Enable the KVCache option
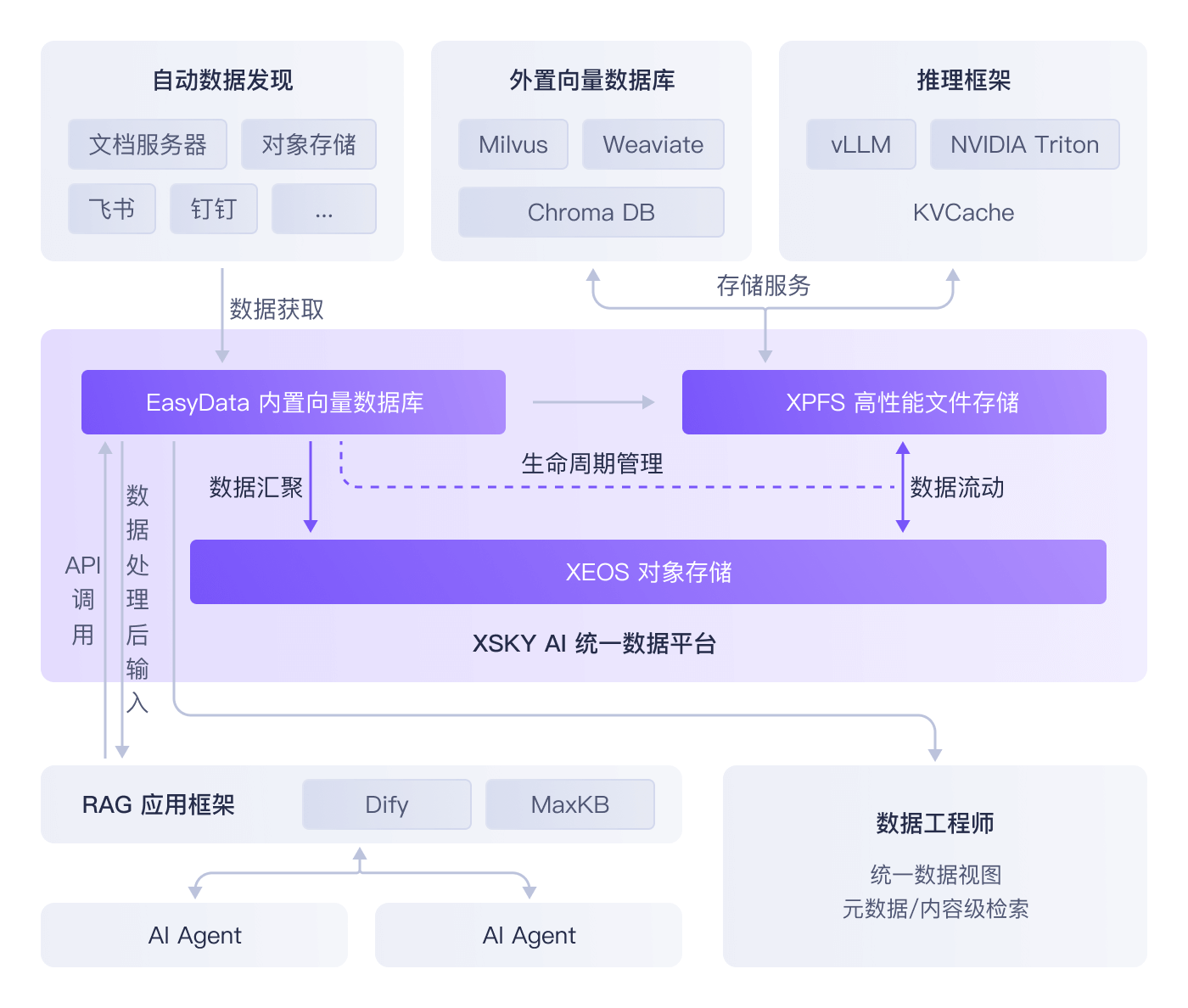 (x=961, y=212)
